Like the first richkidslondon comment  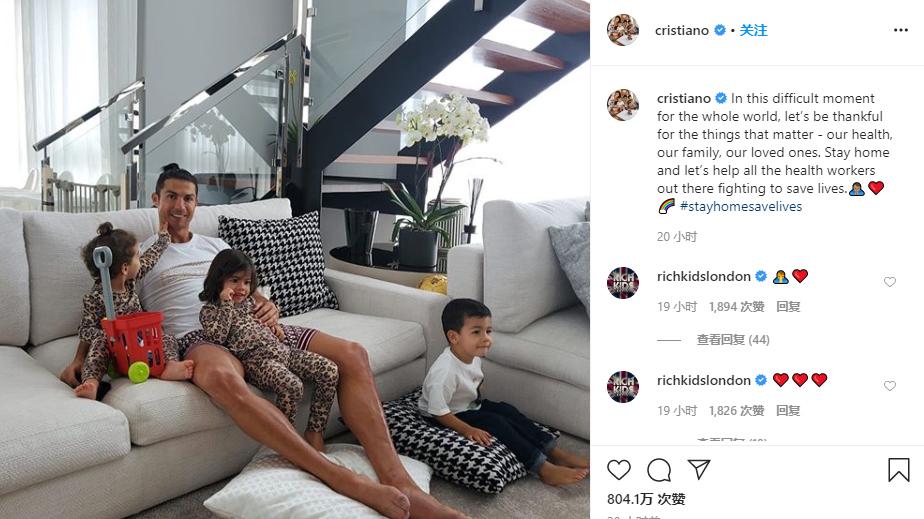point(890,282)
